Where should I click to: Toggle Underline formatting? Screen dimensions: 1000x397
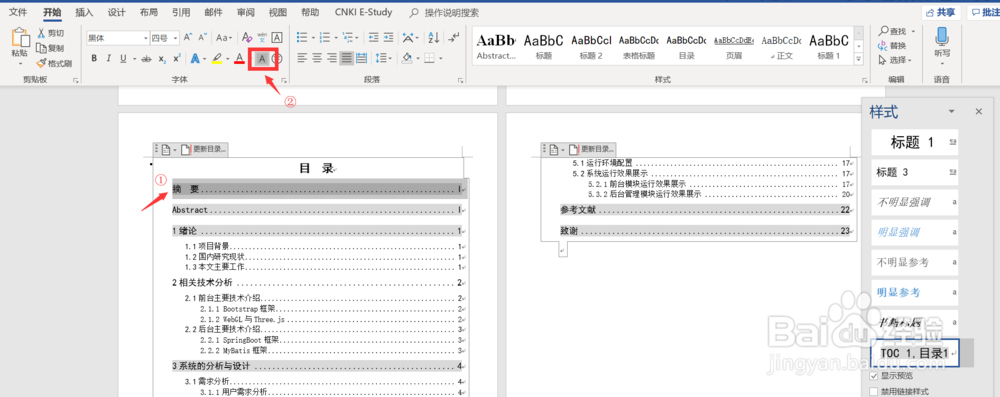coord(122,59)
